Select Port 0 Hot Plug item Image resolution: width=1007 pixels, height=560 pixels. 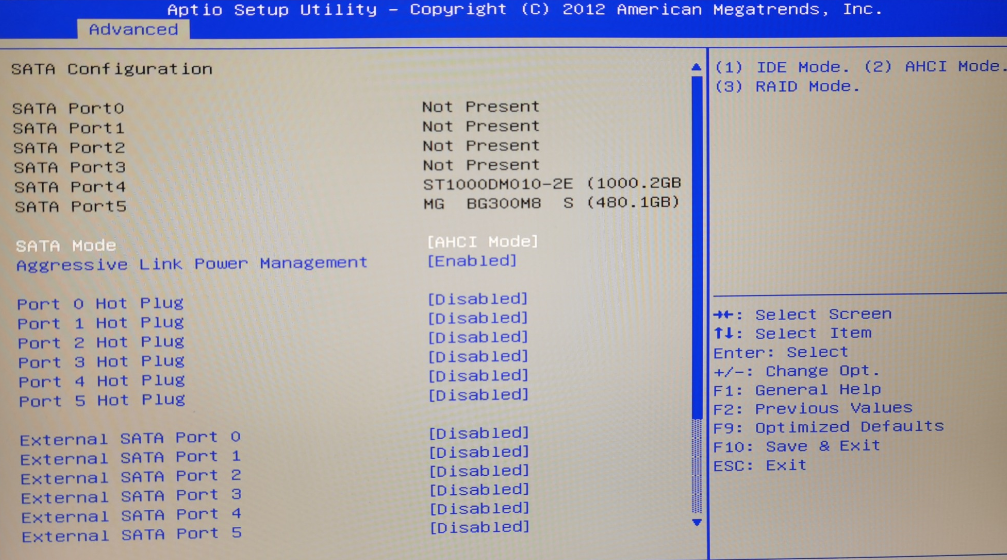101,303
